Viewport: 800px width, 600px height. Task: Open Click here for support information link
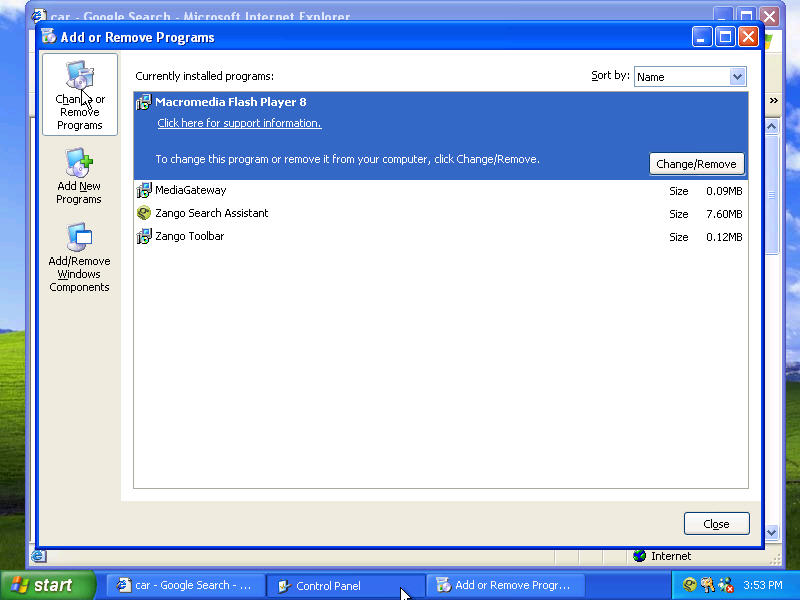[239, 123]
